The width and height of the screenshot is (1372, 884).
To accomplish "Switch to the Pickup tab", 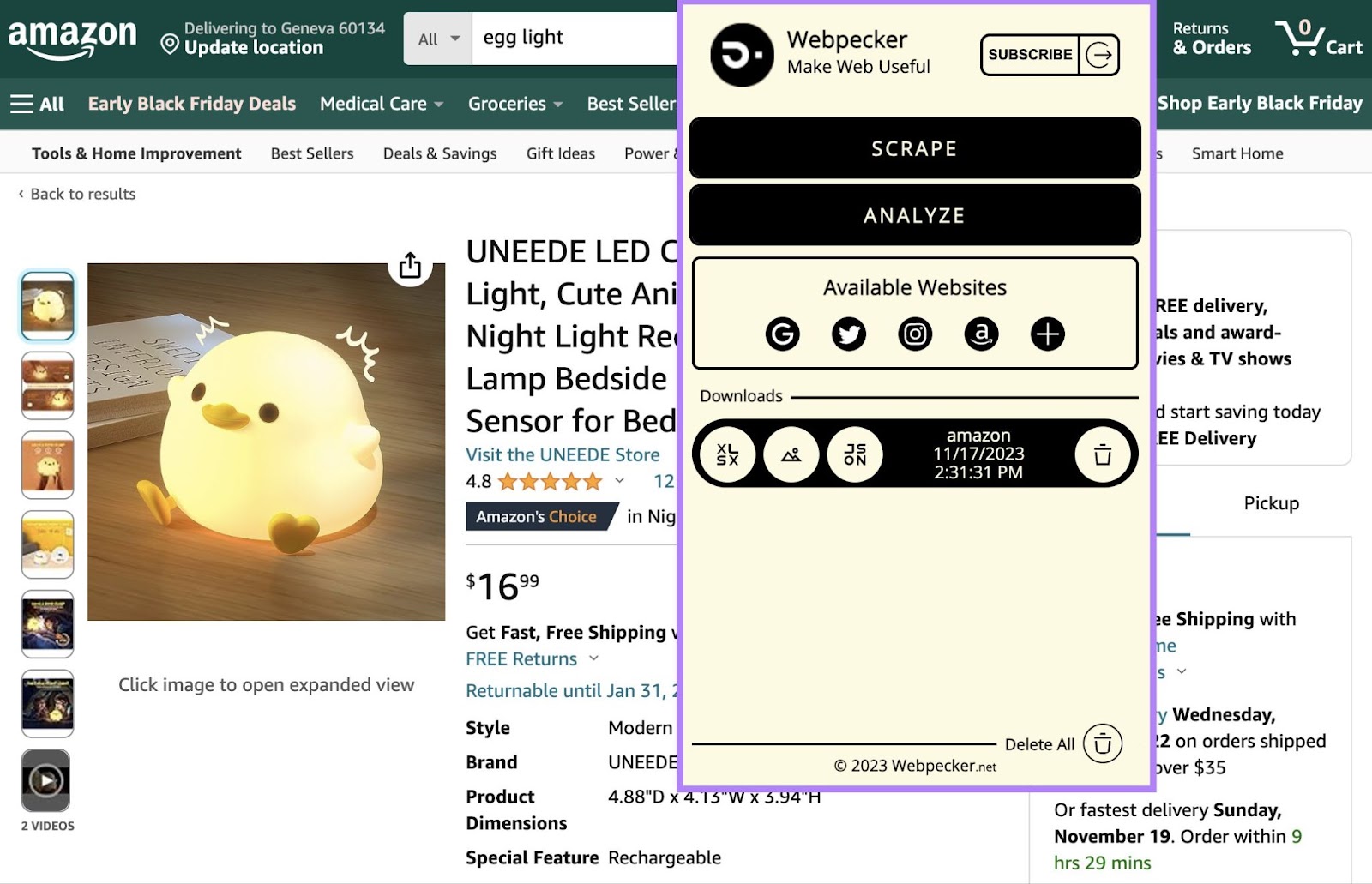I will point(1271,503).
